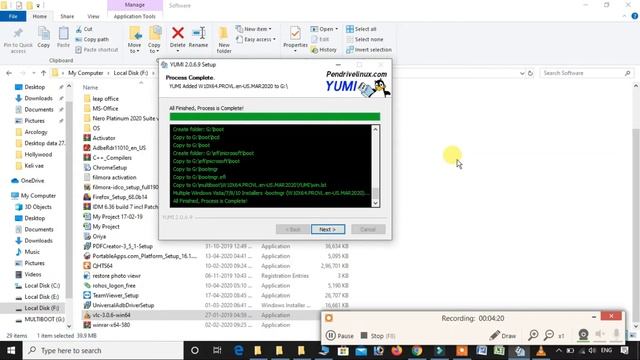Screen dimensions: 640x360
Task: Open Application Tools tab
Action: tap(135, 16)
